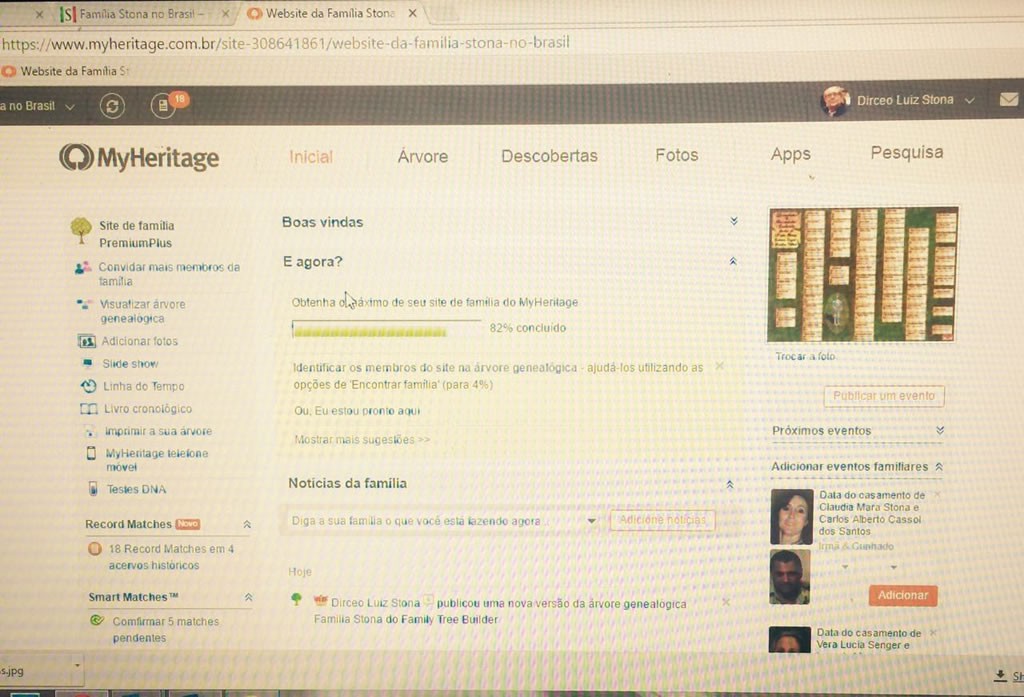Open Dirceo Luiz Stona account dropdown
The height and width of the screenshot is (697, 1024).
[x=970, y=101]
